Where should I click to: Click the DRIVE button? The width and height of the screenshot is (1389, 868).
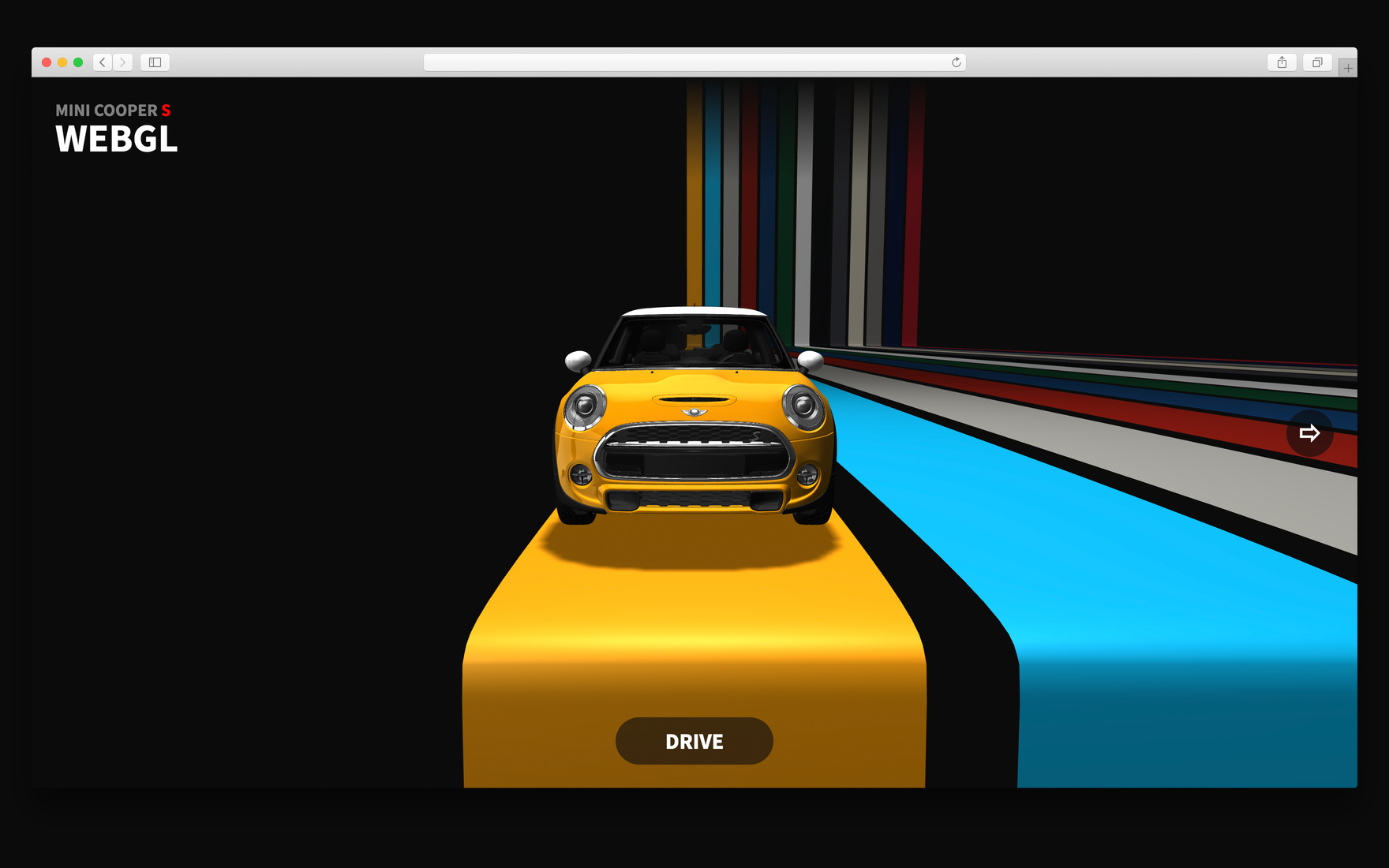[694, 741]
